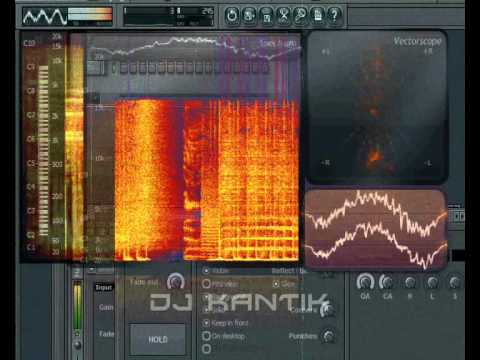Adjust the Fade out knob

coord(175,281)
